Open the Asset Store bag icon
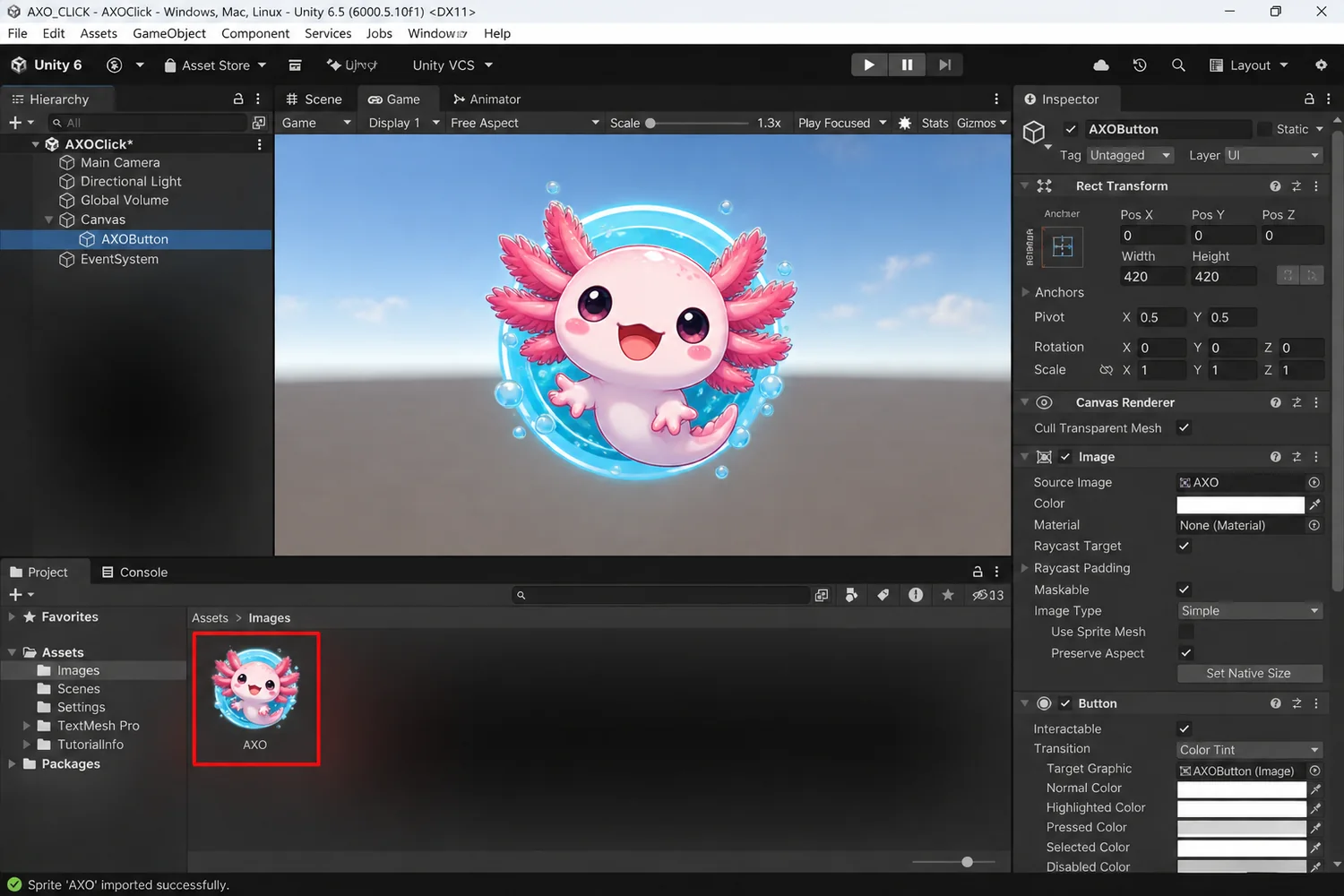The width and height of the screenshot is (1344, 896). pyautogui.click(x=170, y=65)
